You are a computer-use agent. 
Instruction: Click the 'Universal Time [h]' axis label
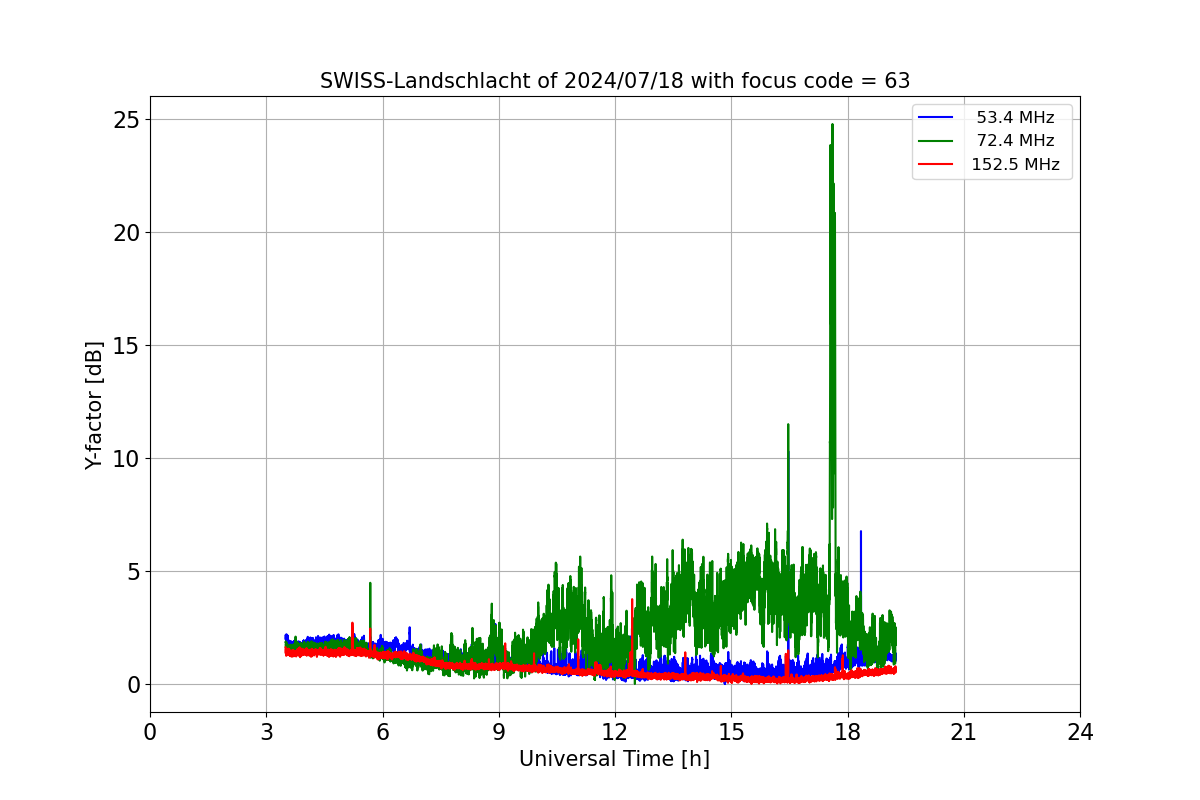click(x=614, y=760)
